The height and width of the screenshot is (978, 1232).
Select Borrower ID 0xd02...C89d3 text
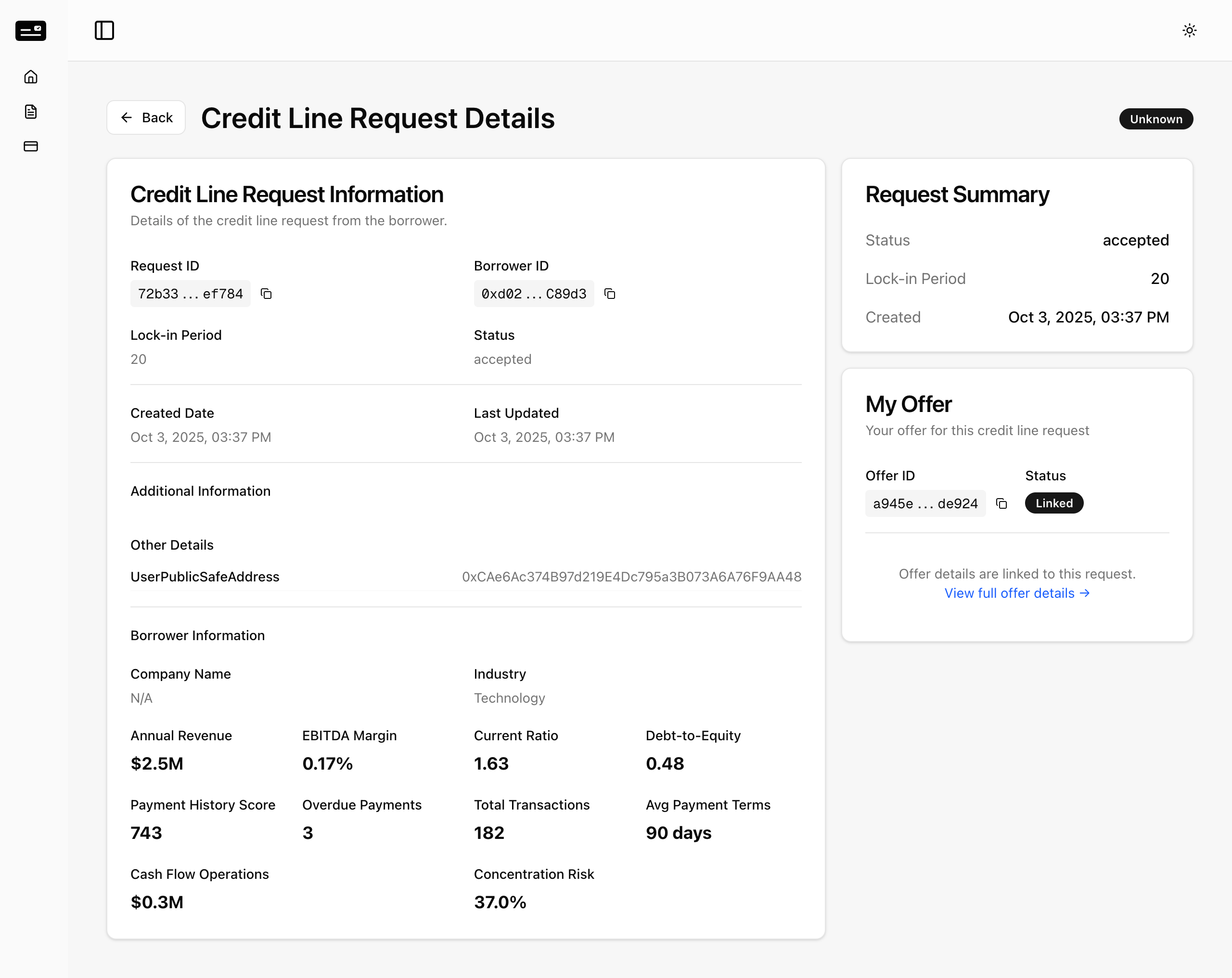pyautogui.click(x=534, y=294)
